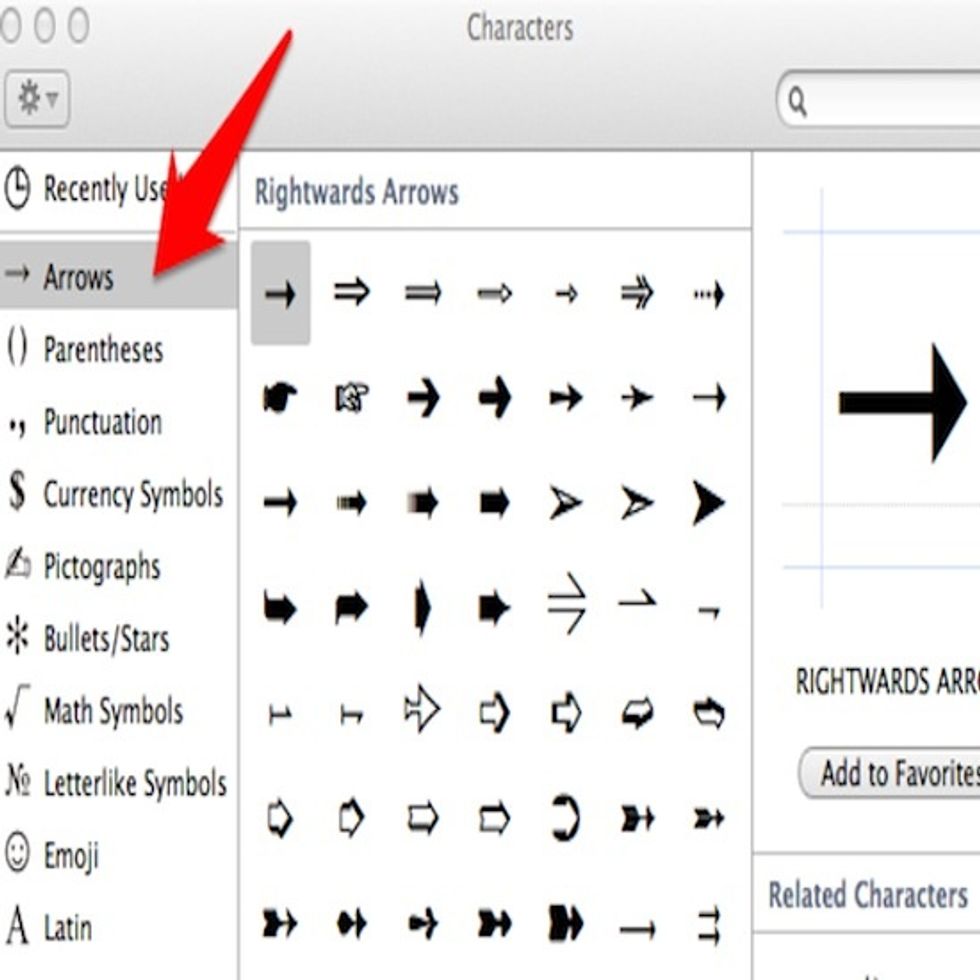This screenshot has width=980, height=980.
Task: Open the Latin category
Action: tap(67, 928)
